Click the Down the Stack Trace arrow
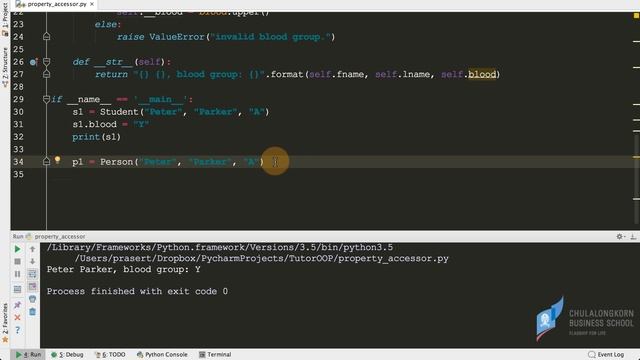Screen dimensions: 640x360 (x=32, y=261)
